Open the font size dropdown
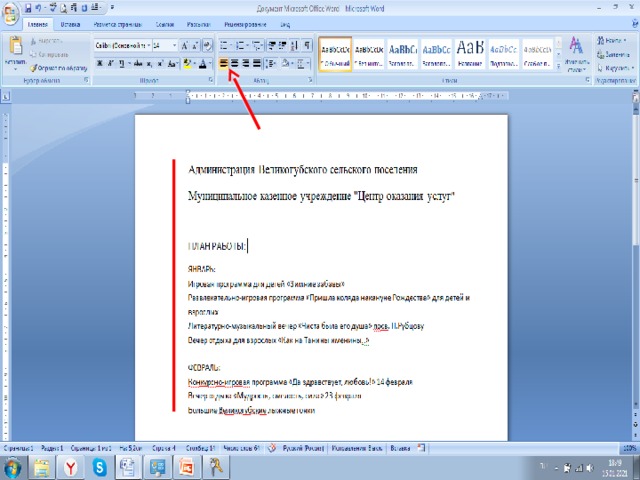 (x=174, y=45)
